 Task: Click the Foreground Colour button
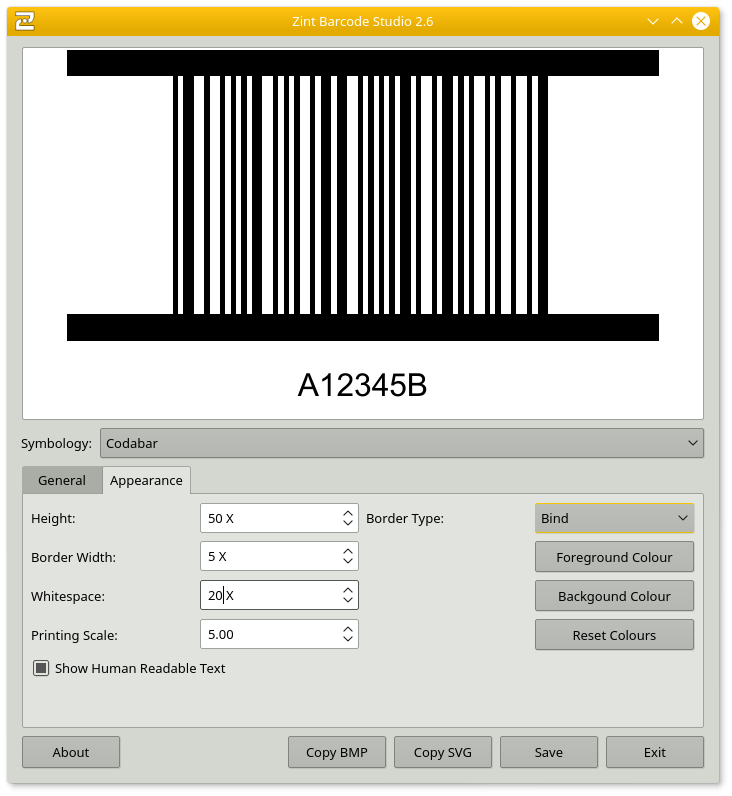coord(614,557)
